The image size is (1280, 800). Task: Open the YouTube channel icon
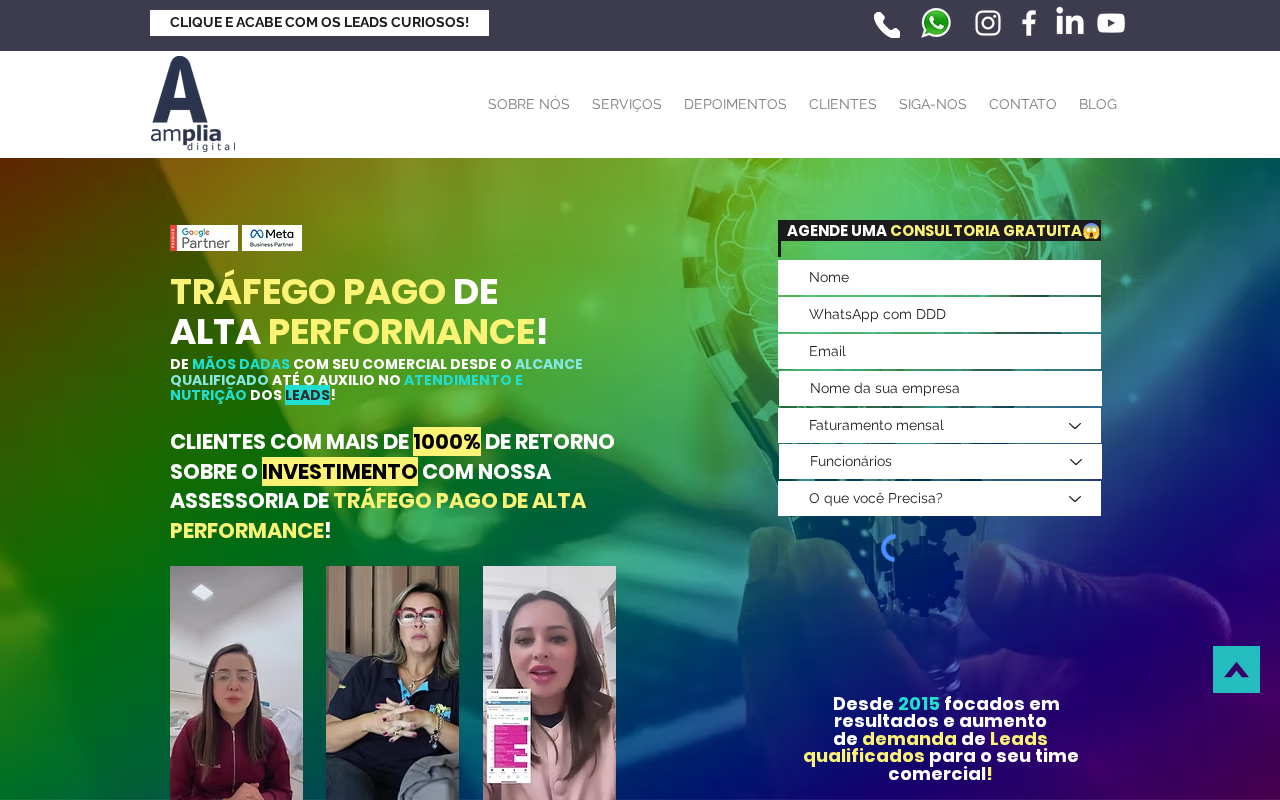tap(1111, 23)
